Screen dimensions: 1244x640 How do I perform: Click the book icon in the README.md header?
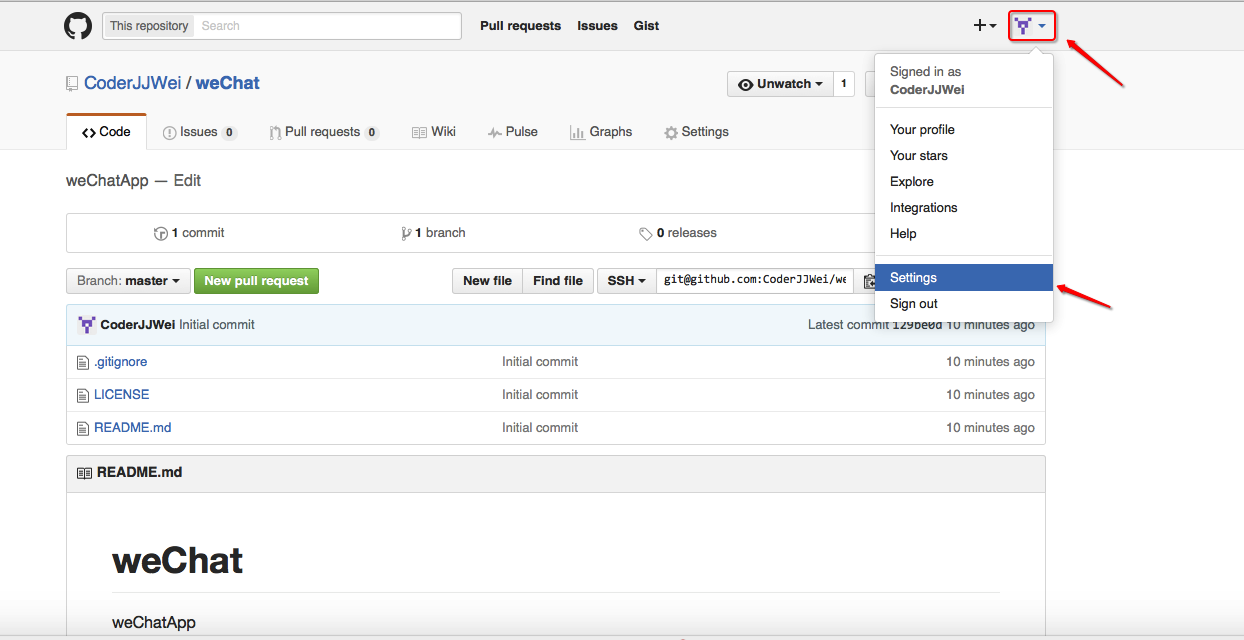pyautogui.click(x=84, y=472)
